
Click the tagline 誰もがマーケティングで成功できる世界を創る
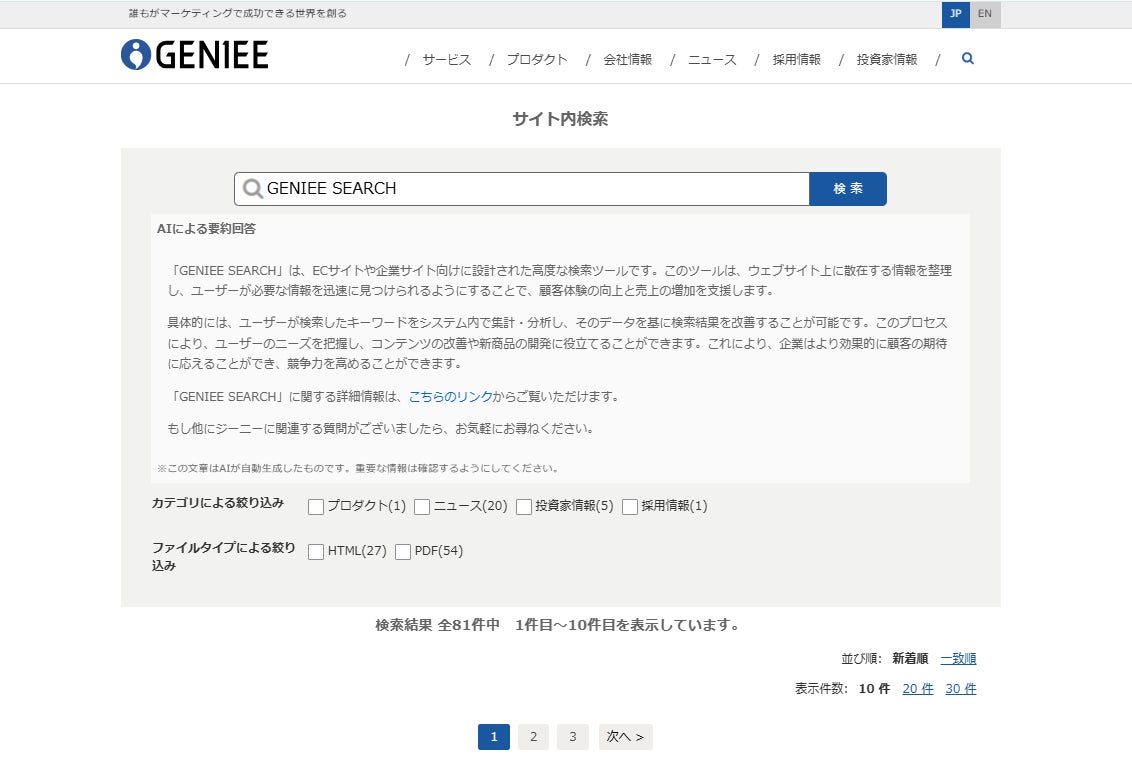click(x=238, y=14)
